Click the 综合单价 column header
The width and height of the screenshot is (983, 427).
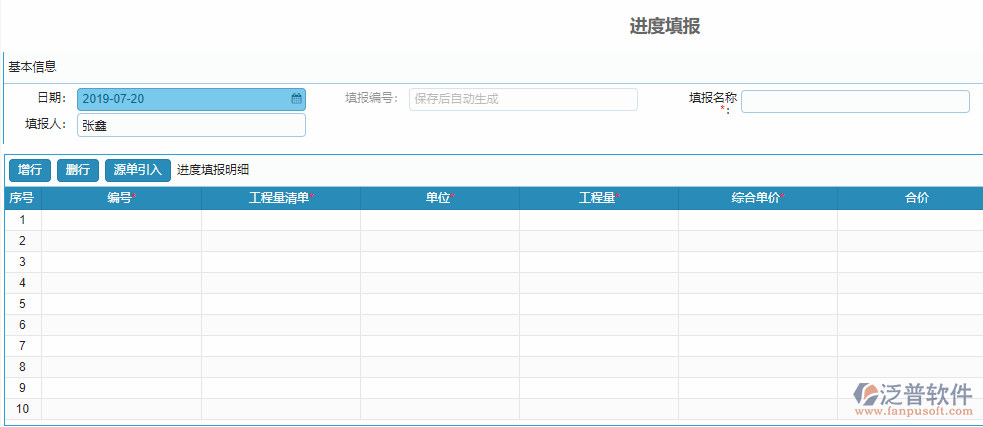(x=757, y=198)
